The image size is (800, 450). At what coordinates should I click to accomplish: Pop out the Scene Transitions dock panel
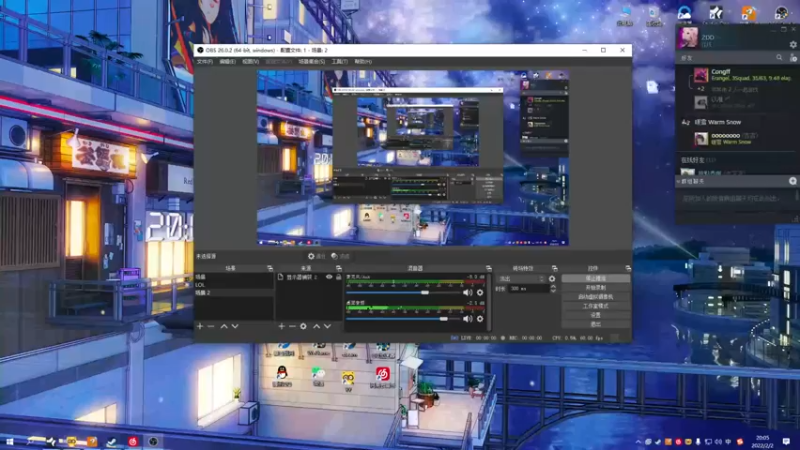pyautogui.click(x=555, y=268)
